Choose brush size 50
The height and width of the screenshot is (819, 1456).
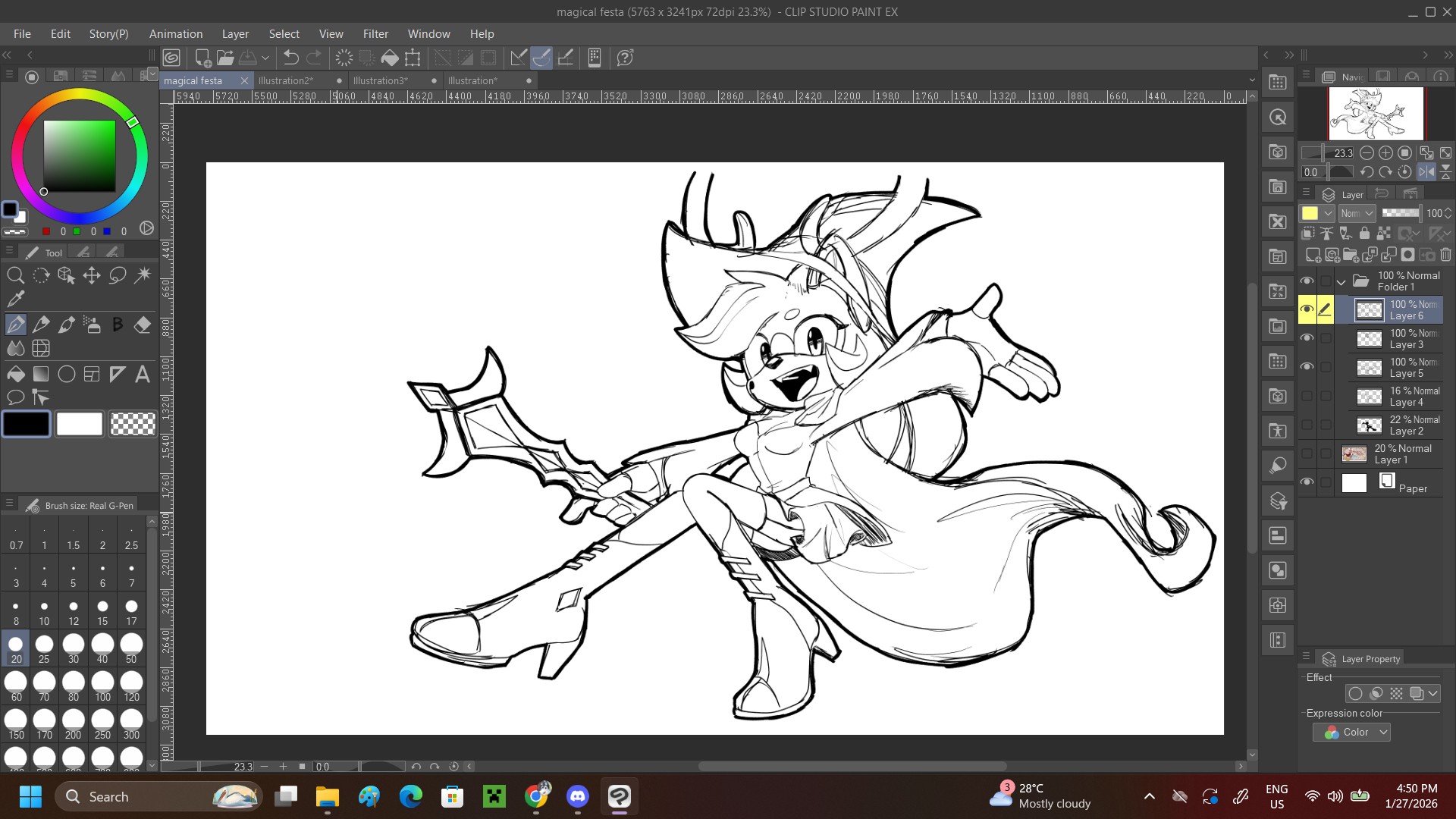coord(131,649)
